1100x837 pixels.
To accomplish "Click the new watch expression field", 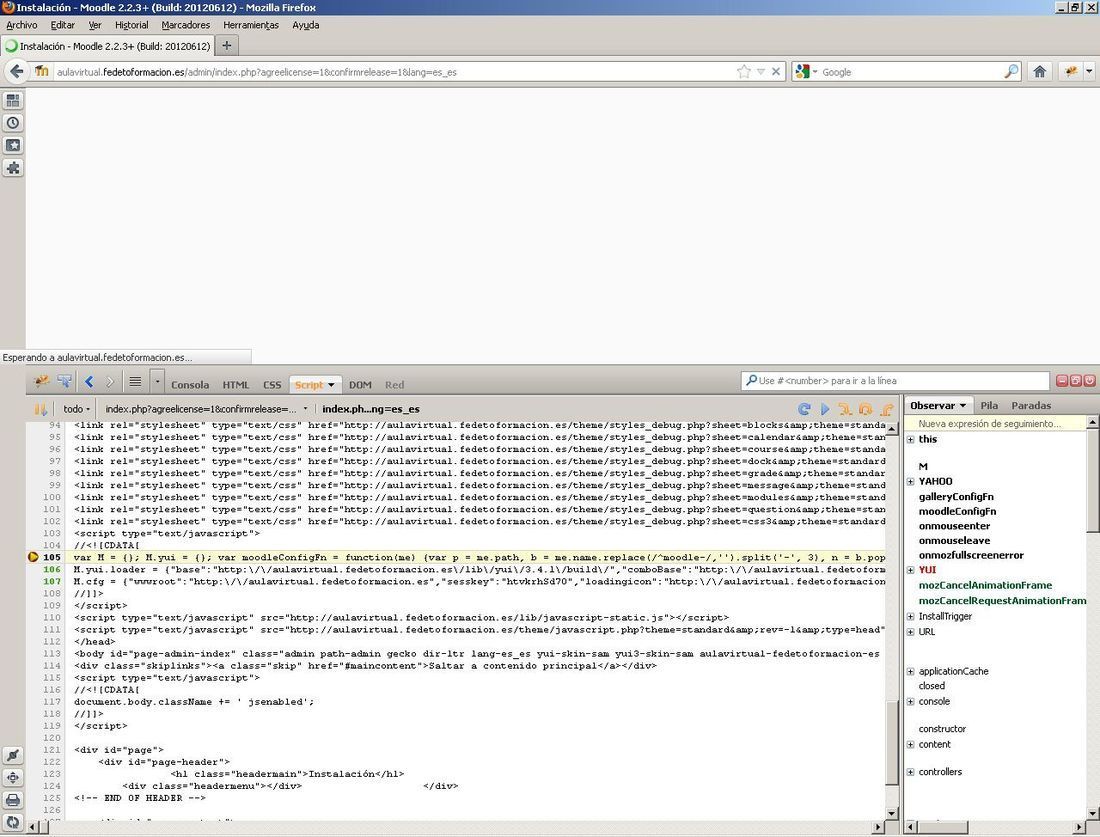I will pyautogui.click(x=995, y=424).
